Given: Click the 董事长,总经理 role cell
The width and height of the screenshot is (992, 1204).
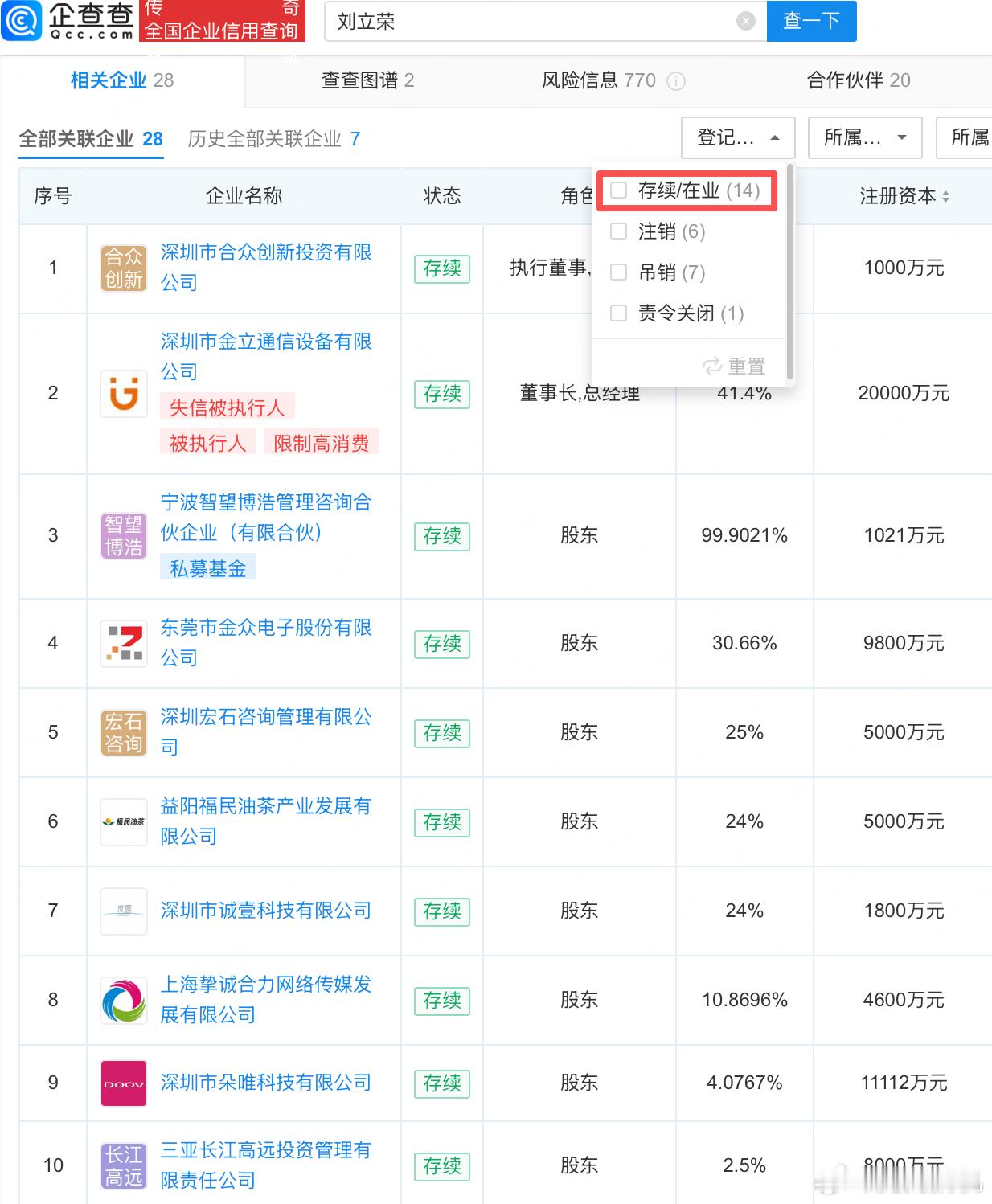Looking at the screenshot, I should point(580,394).
